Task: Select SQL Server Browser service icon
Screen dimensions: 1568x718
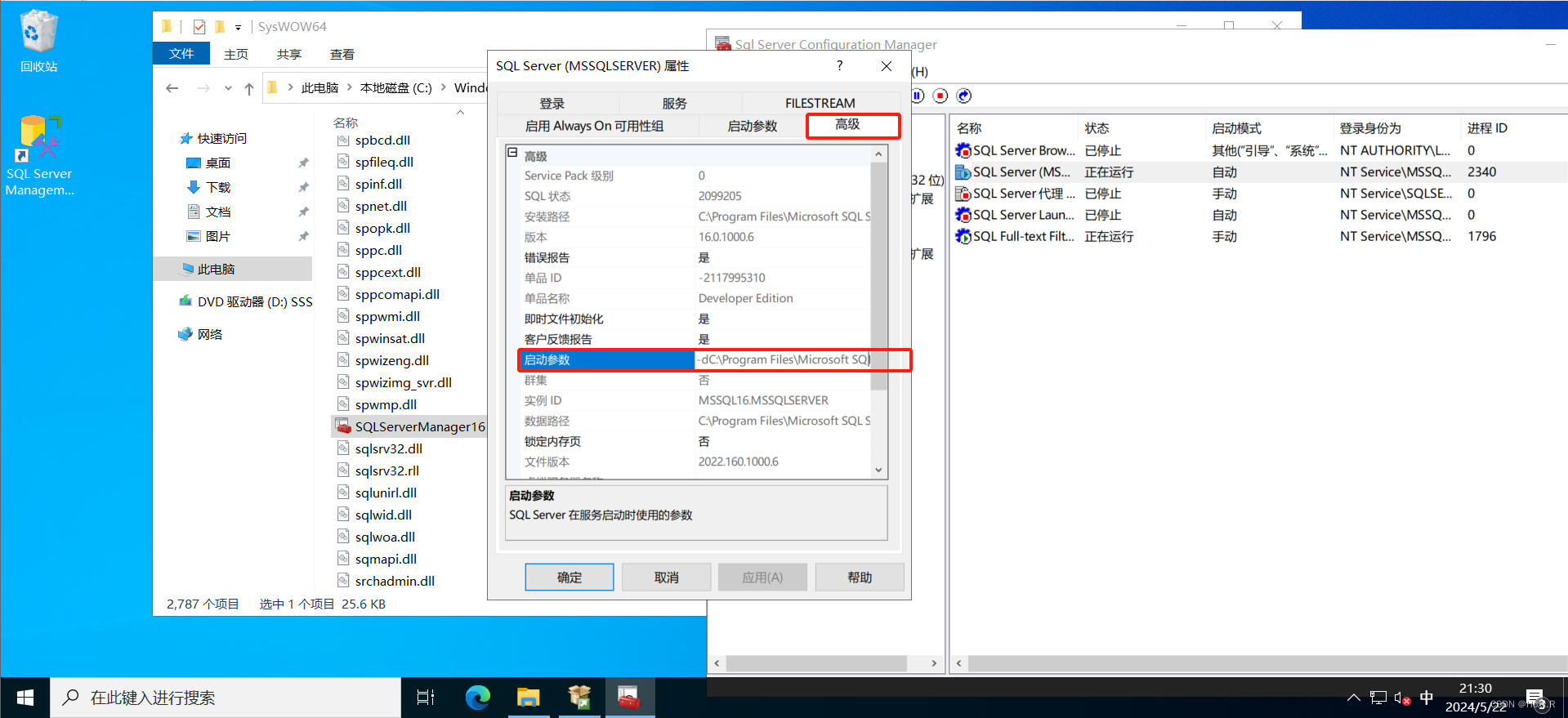Action: coord(963,150)
